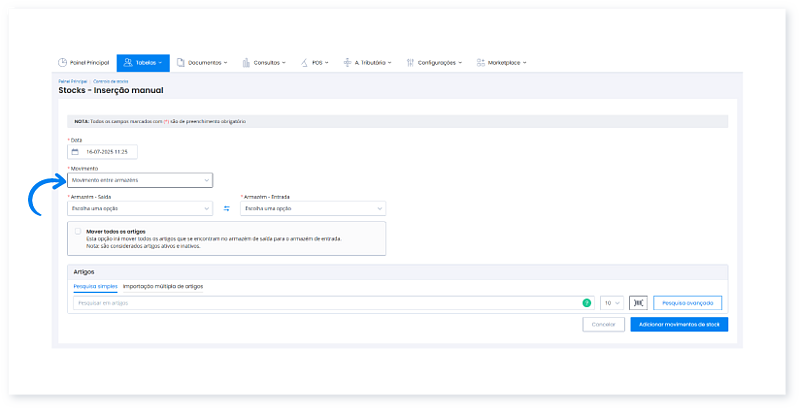Click the Documentos page icon in navigation

[x=180, y=62]
